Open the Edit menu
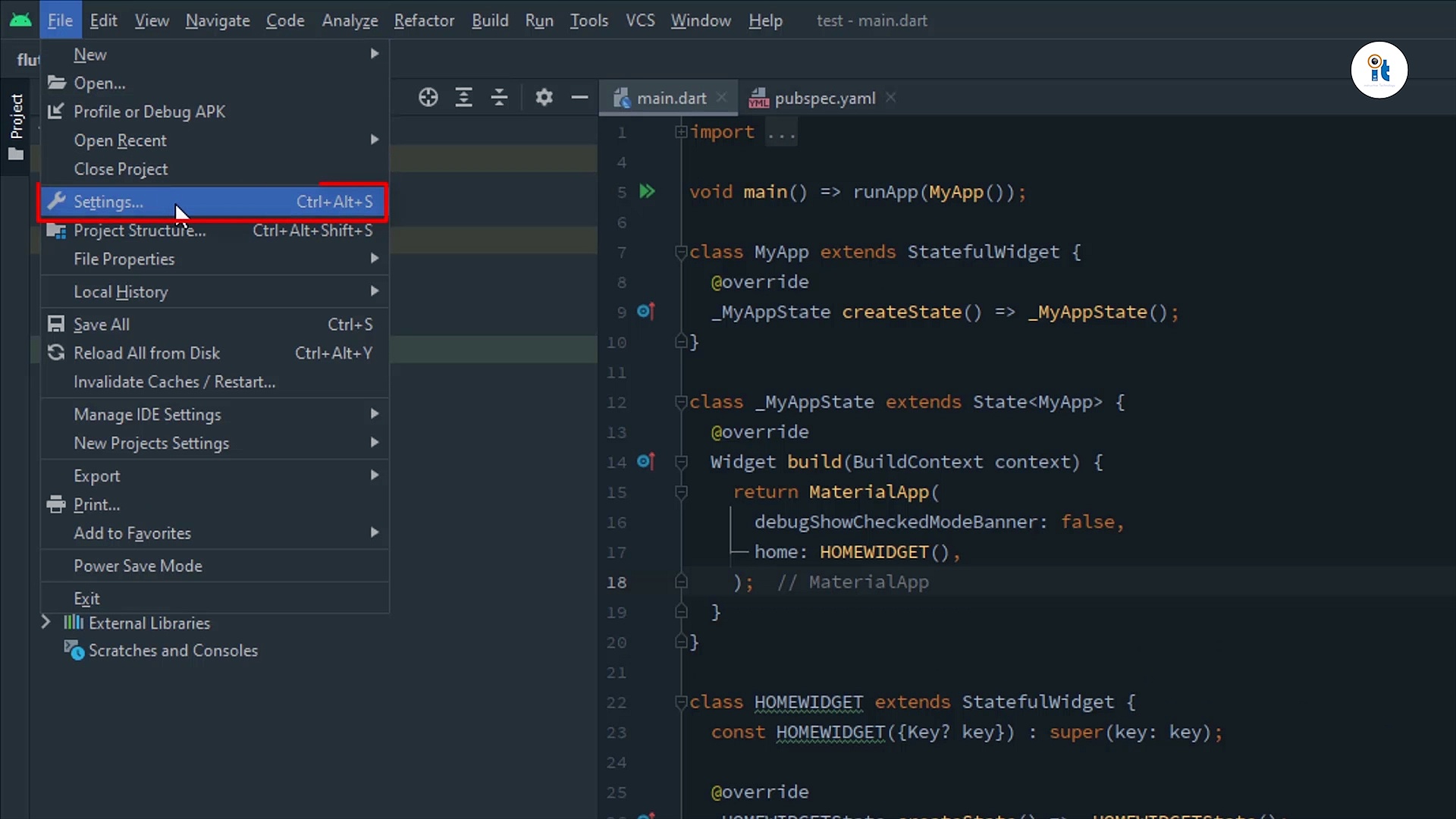Screen dimensions: 1456x819 point(103,20)
